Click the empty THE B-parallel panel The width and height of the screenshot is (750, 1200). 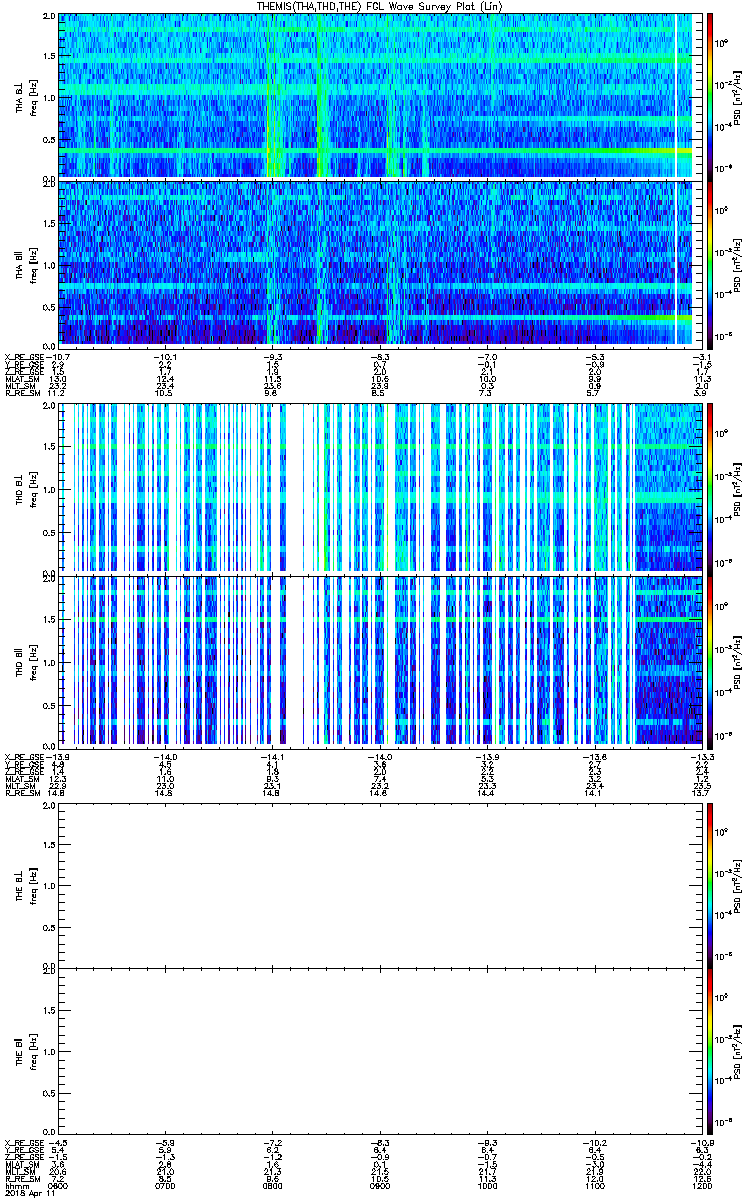tap(376, 1050)
